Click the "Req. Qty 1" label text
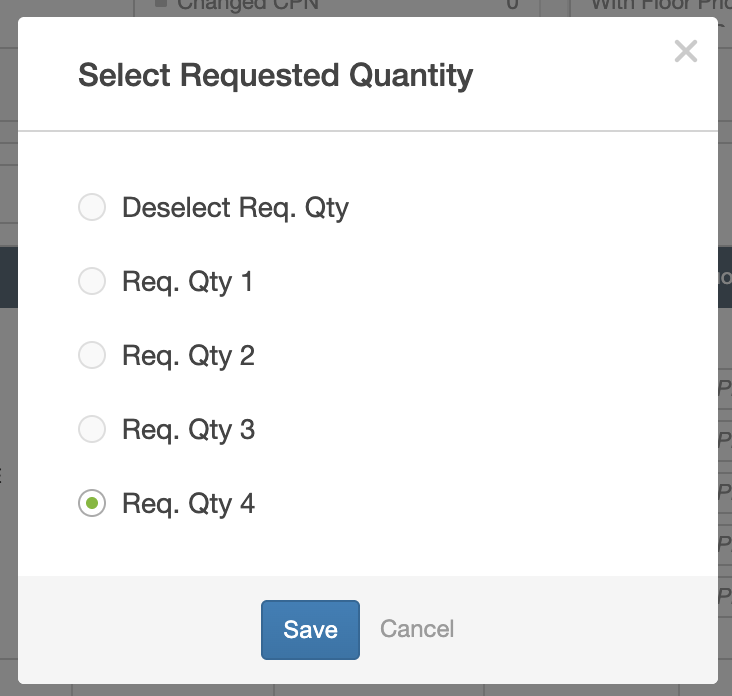The width and height of the screenshot is (732, 696). (x=188, y=282)
